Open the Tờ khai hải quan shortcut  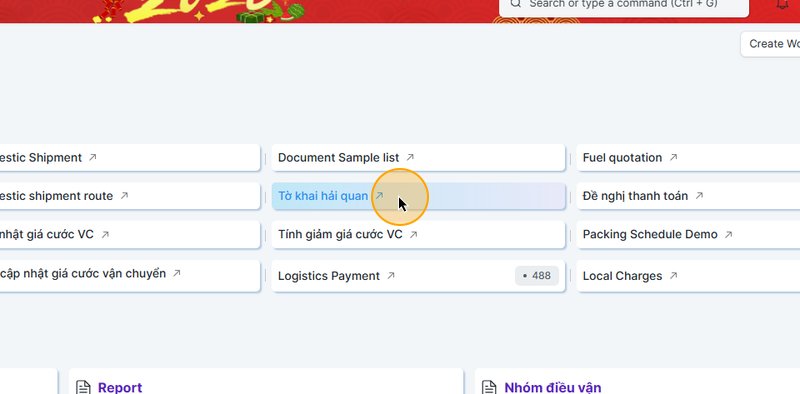418,196
